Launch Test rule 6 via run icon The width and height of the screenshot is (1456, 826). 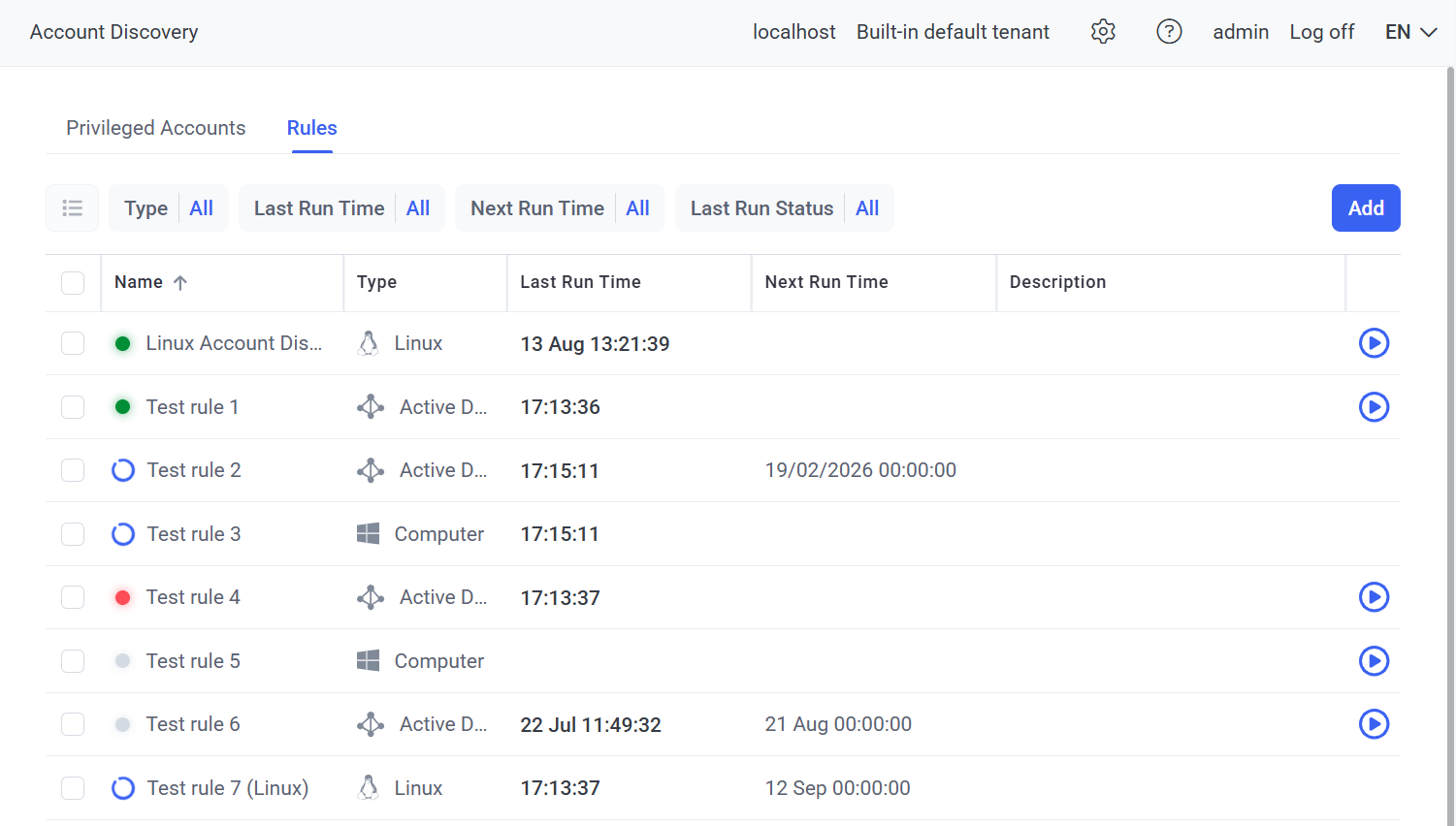coord(1374,724)
